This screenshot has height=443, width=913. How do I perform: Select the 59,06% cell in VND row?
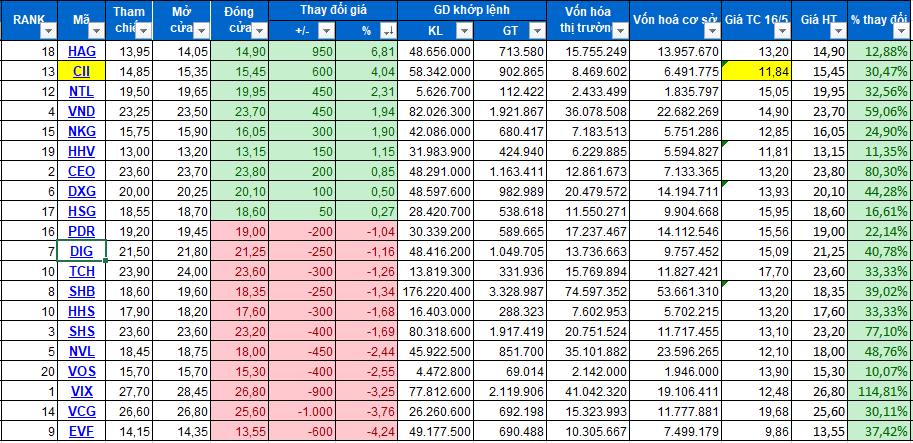(x=880, y=112)
